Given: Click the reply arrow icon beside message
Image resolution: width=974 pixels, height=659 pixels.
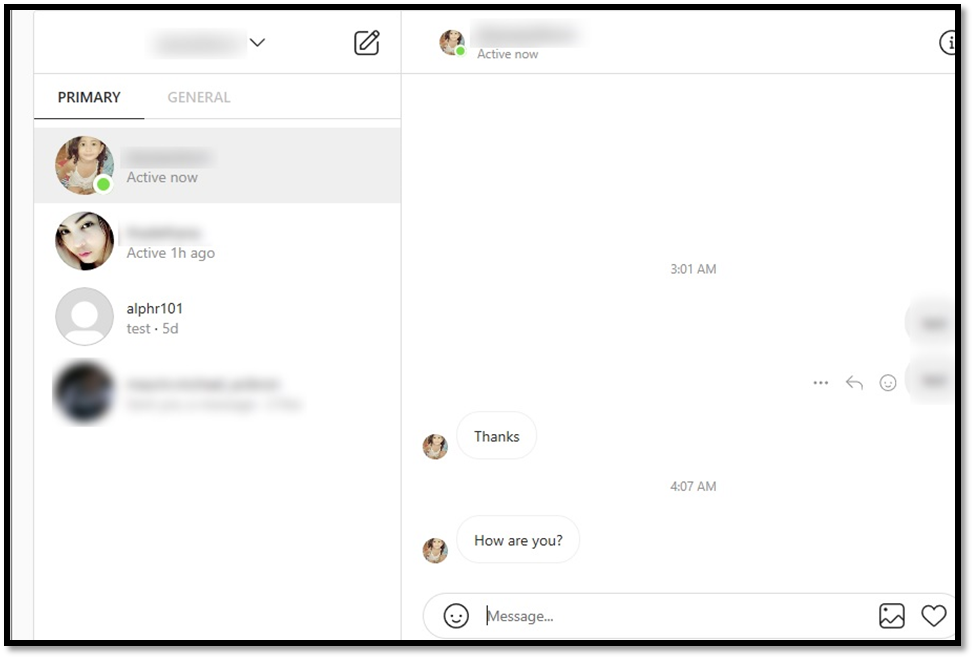Looking at the screenshot, I should [854, 383].
